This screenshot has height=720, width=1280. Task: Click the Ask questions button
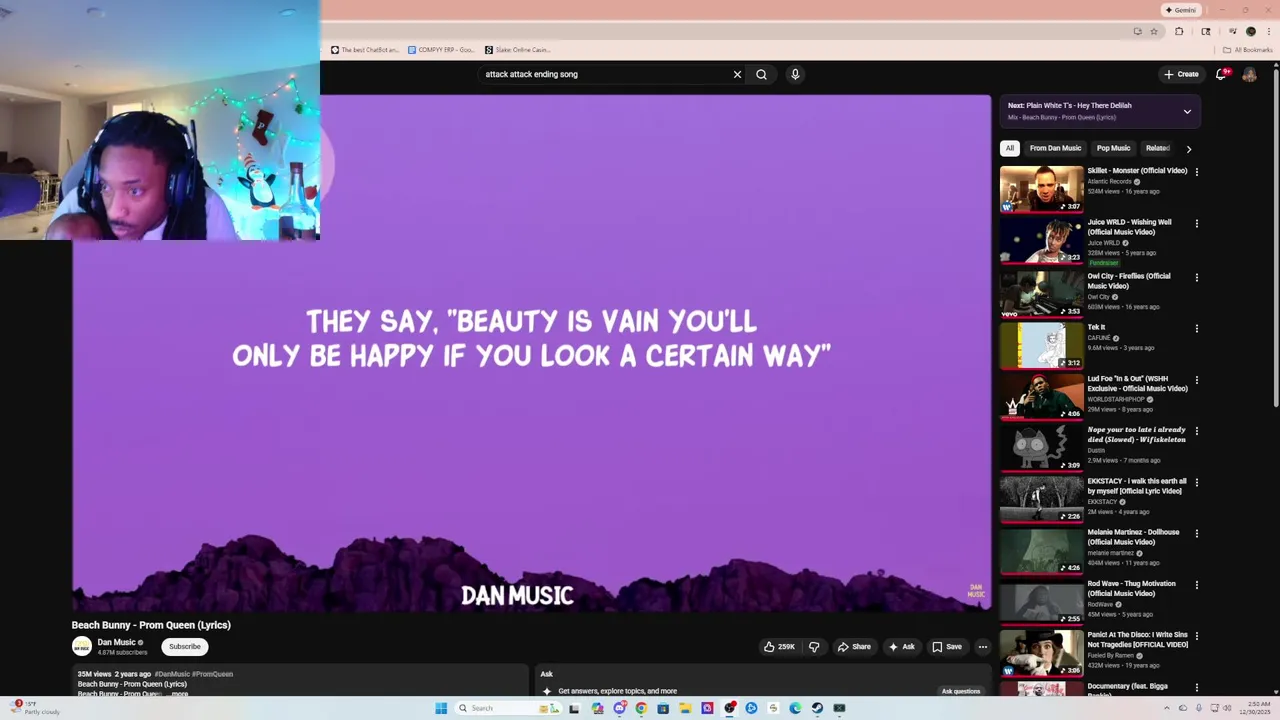pyautogui.click(x=961, y=691)
